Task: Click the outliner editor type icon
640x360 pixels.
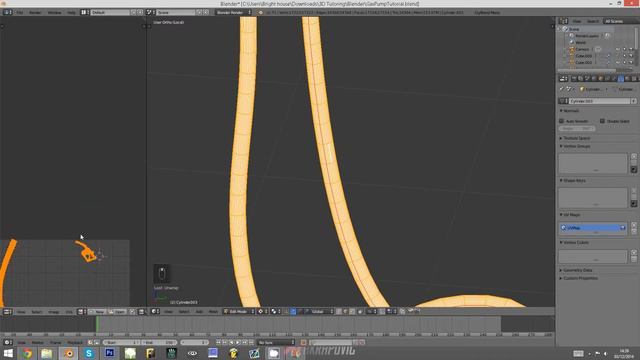Action: (563, 21)
